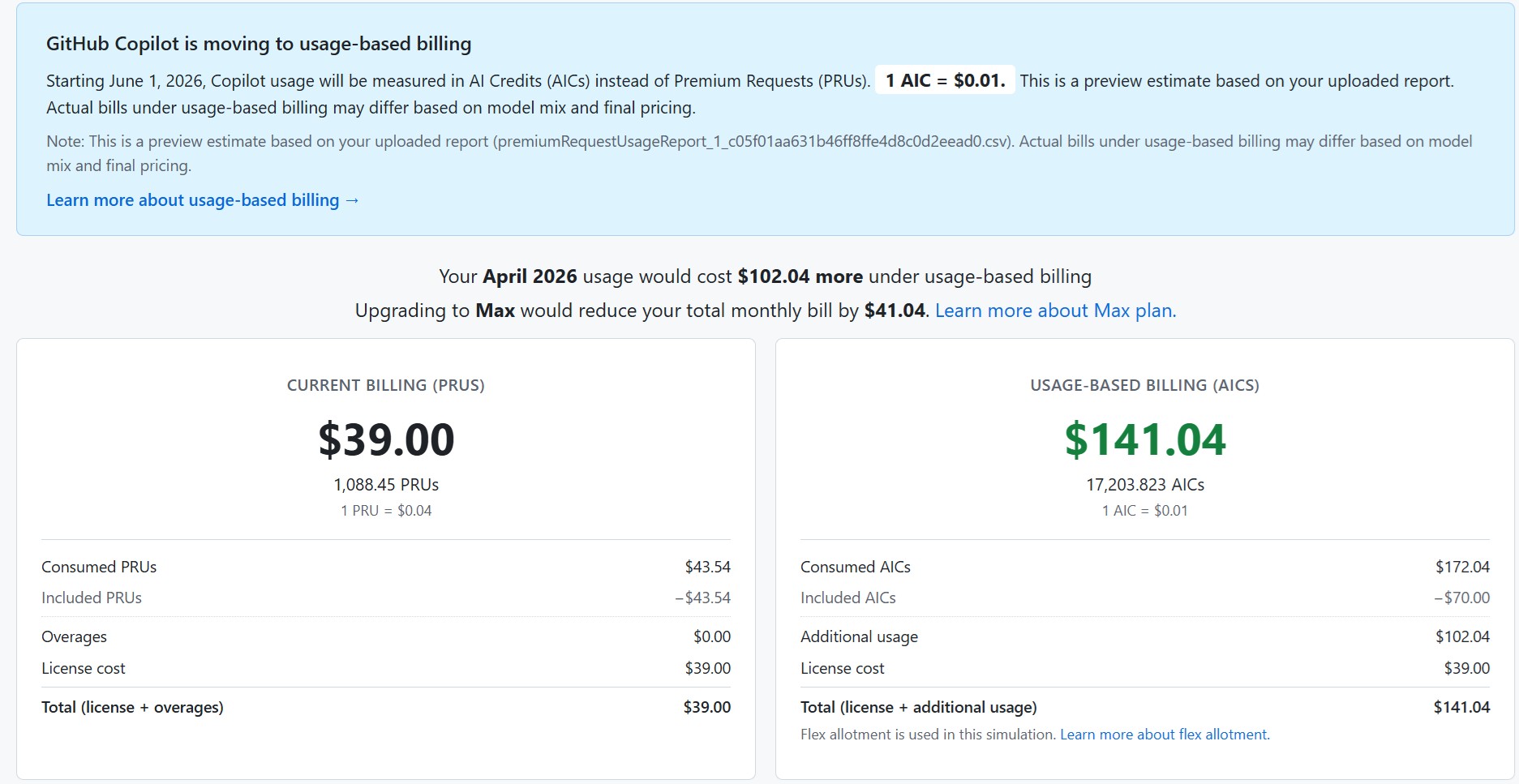Click the large black $39.00 amount
Screen dimensions: 1519x784
point(386,439)
